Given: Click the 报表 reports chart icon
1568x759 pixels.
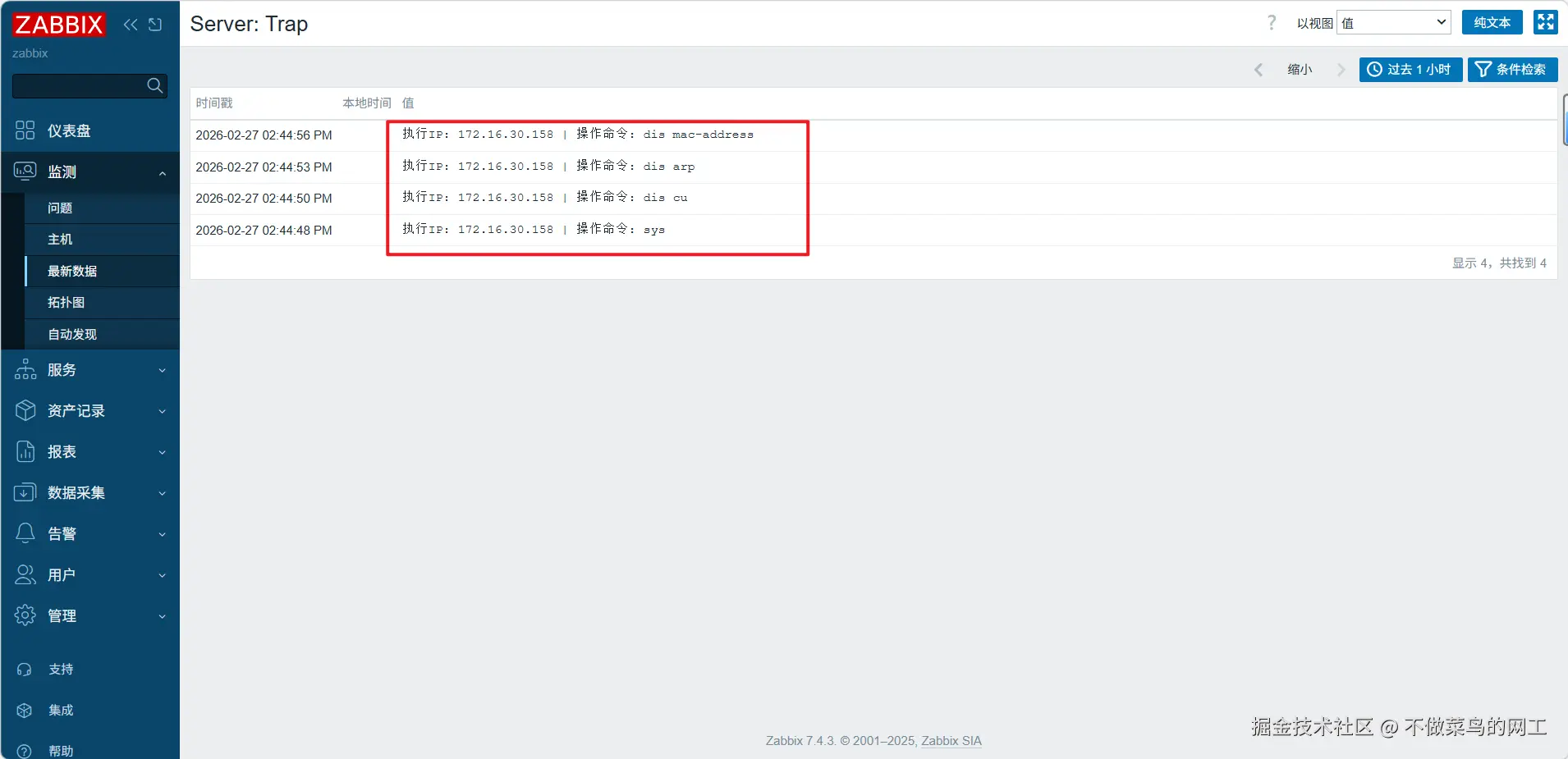Looking at the screenshot, I should 25,451.
